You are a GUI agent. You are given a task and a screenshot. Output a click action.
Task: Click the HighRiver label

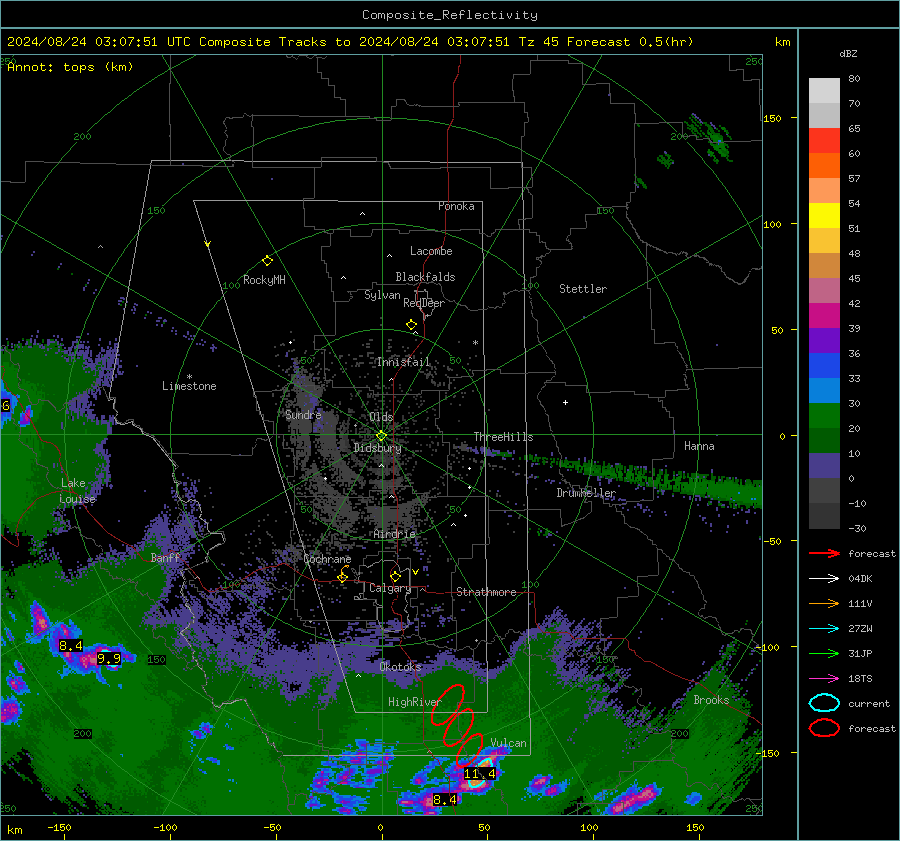[x=414, y=702]
